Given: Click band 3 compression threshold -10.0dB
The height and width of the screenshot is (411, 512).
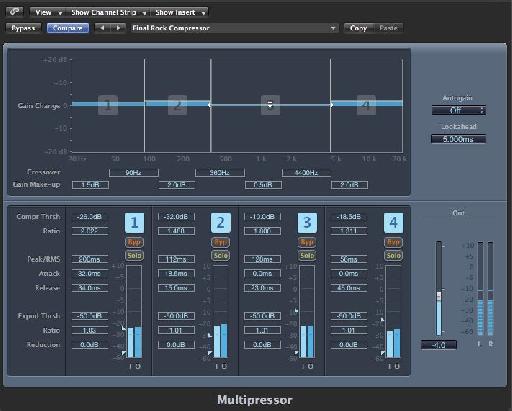Looking at the screenshot, I should [x=262, y=217].
